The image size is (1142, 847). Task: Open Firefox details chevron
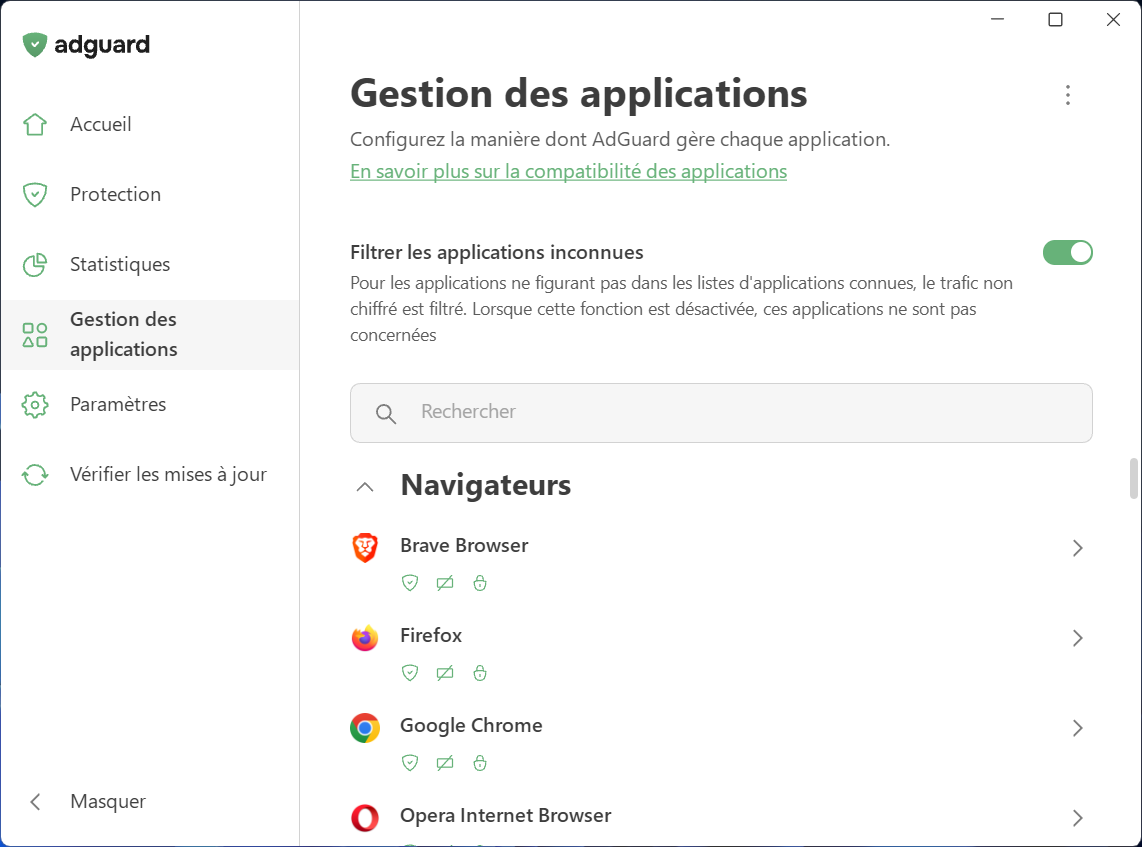click(1078, 639)
